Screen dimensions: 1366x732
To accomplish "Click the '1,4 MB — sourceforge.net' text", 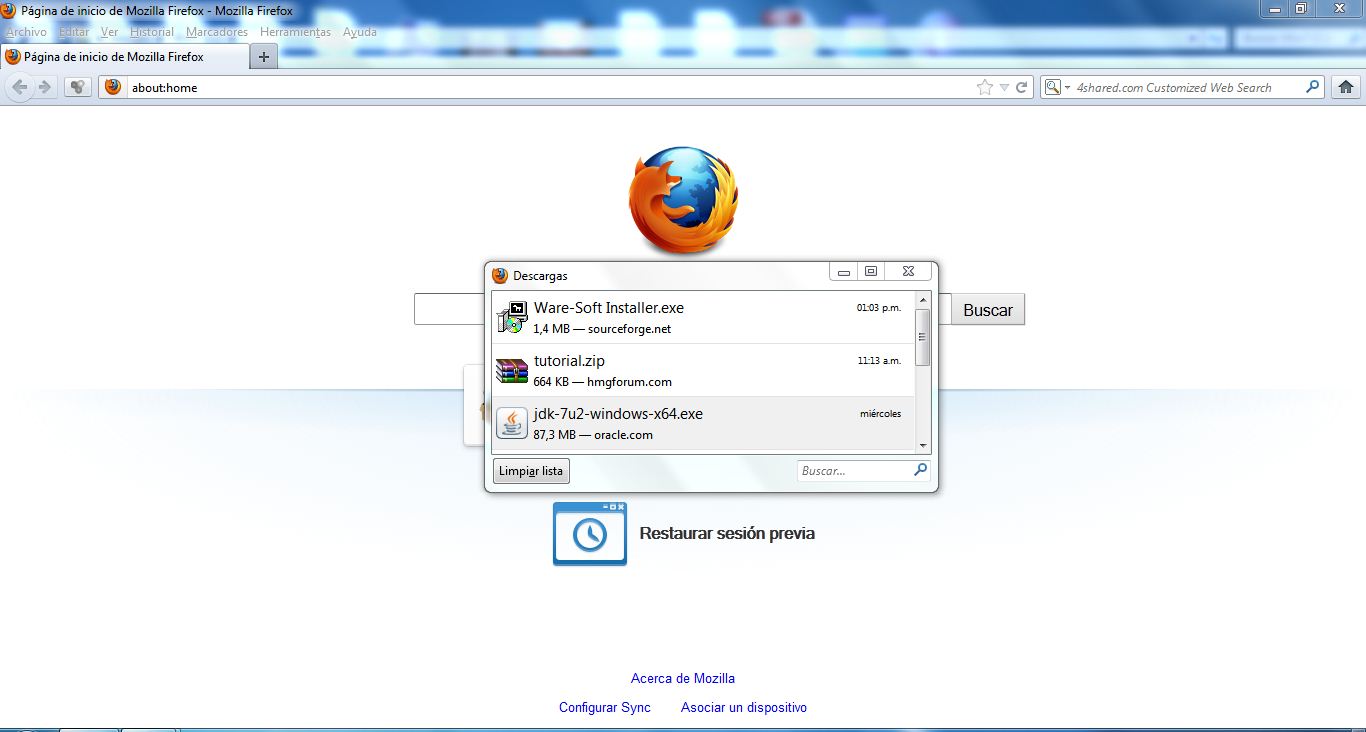I will click(x=602, y=329).
